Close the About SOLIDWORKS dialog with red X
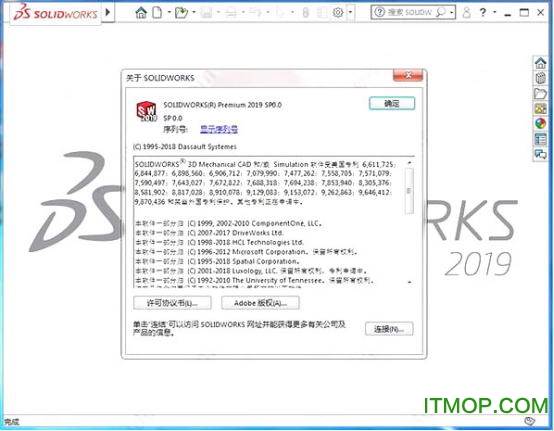 click(x=408, y=75)
